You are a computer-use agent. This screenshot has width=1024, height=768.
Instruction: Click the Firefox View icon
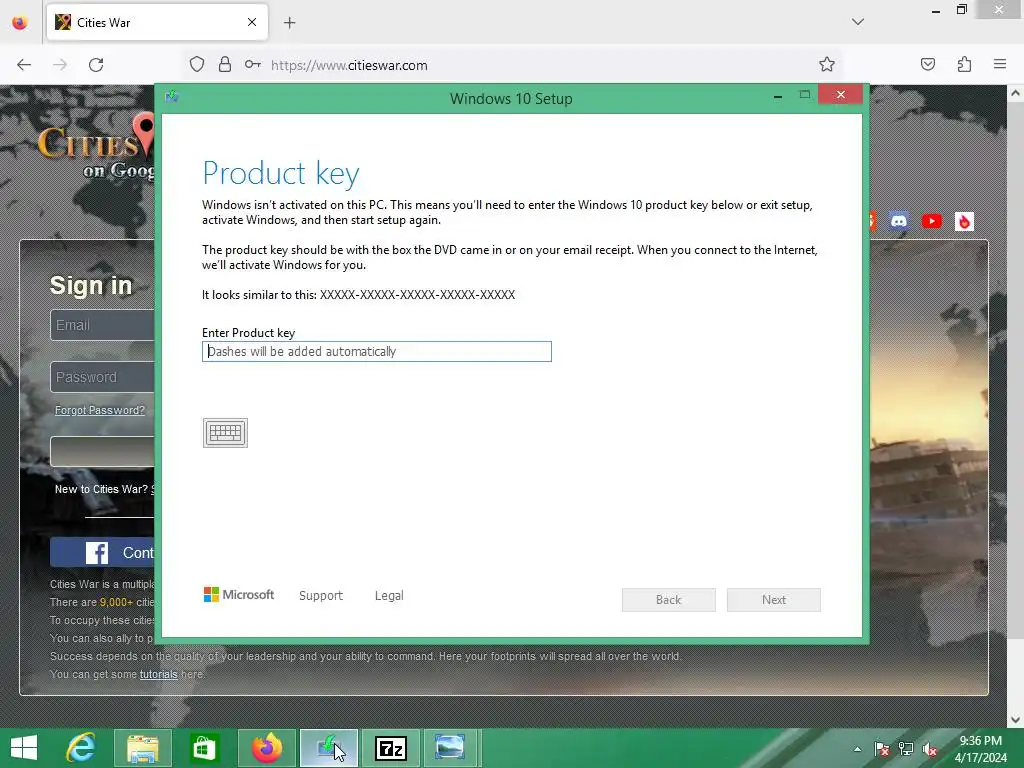[20, 23]
